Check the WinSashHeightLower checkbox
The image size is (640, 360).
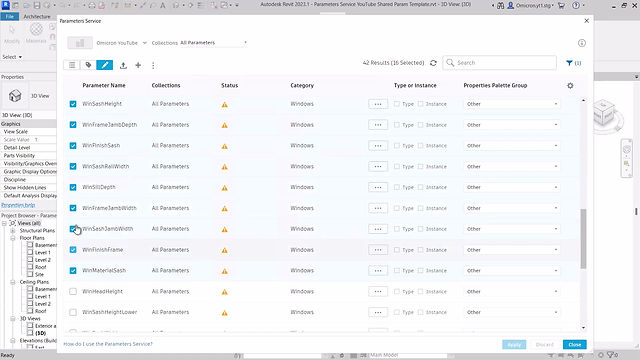73,312
